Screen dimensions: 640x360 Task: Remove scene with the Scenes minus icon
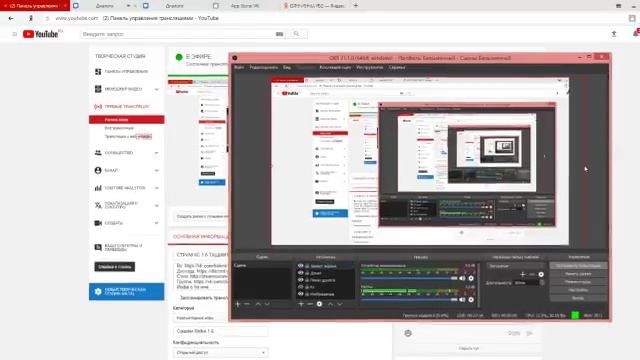click(x=247, y=304)
